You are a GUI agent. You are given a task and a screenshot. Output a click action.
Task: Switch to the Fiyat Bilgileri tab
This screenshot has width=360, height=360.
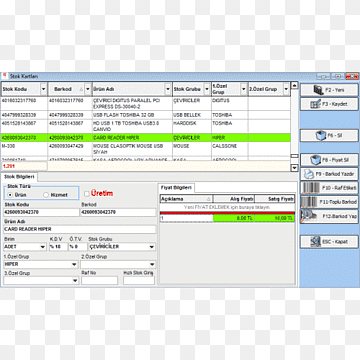click(x=176, y=188)
